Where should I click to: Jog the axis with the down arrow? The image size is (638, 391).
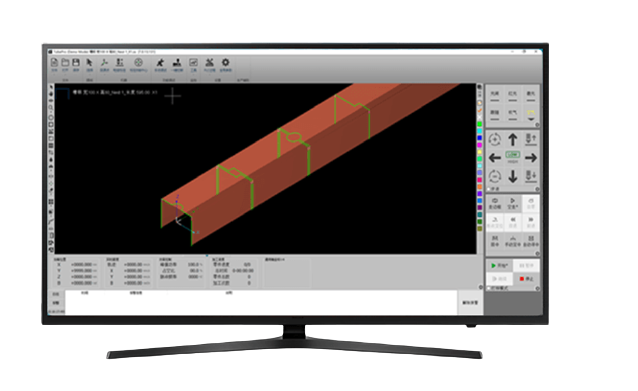513,176
